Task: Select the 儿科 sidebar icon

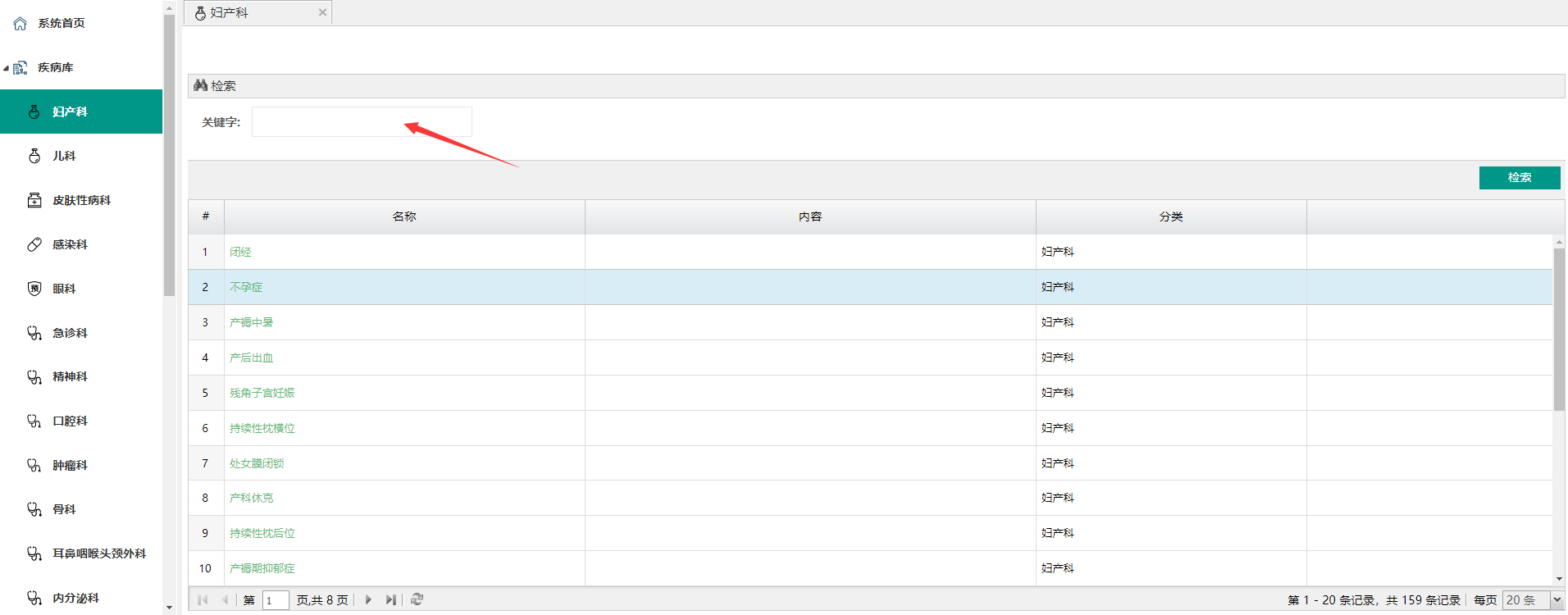Action: point(34,156)
